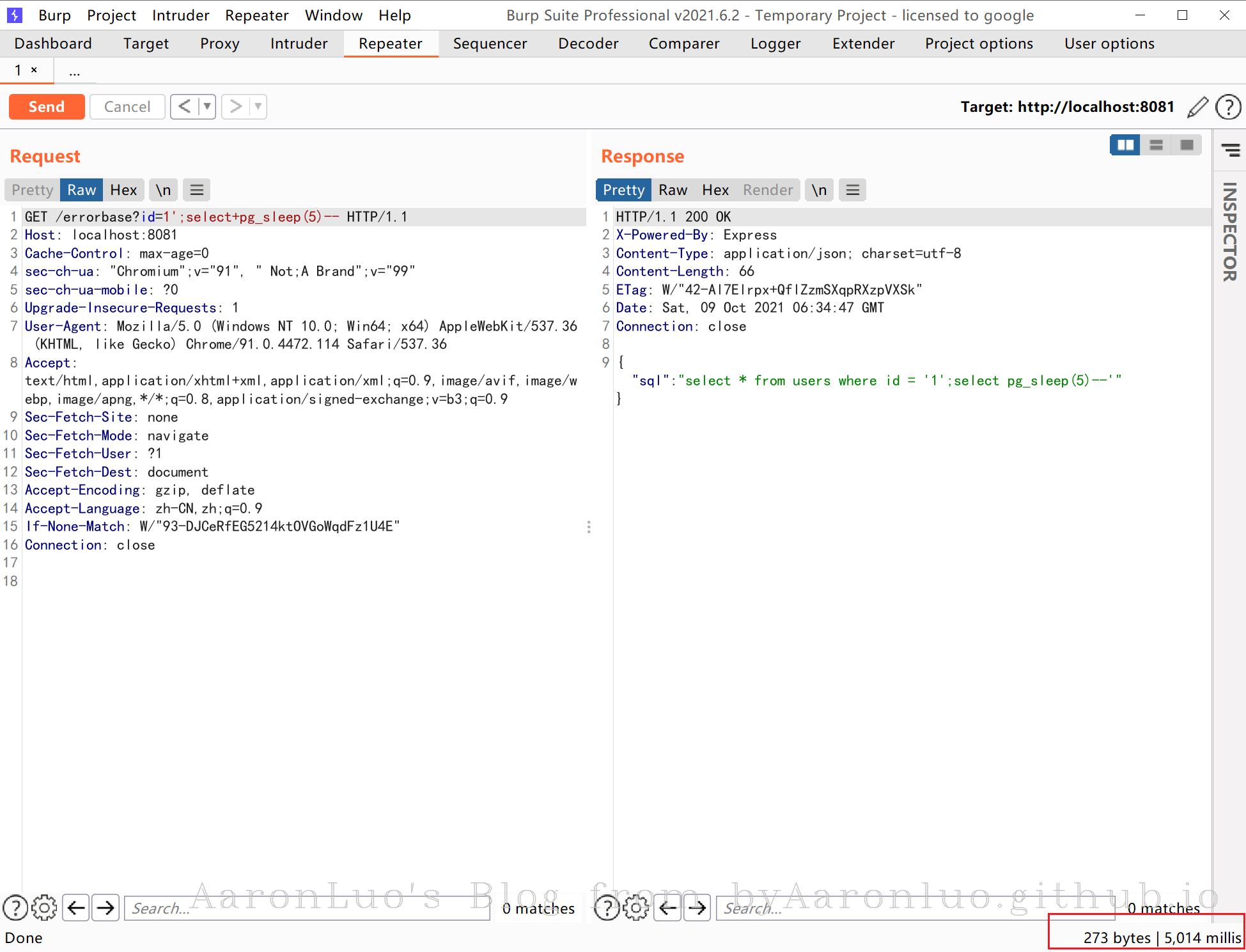Open the request message options menu

pos(197,190)
